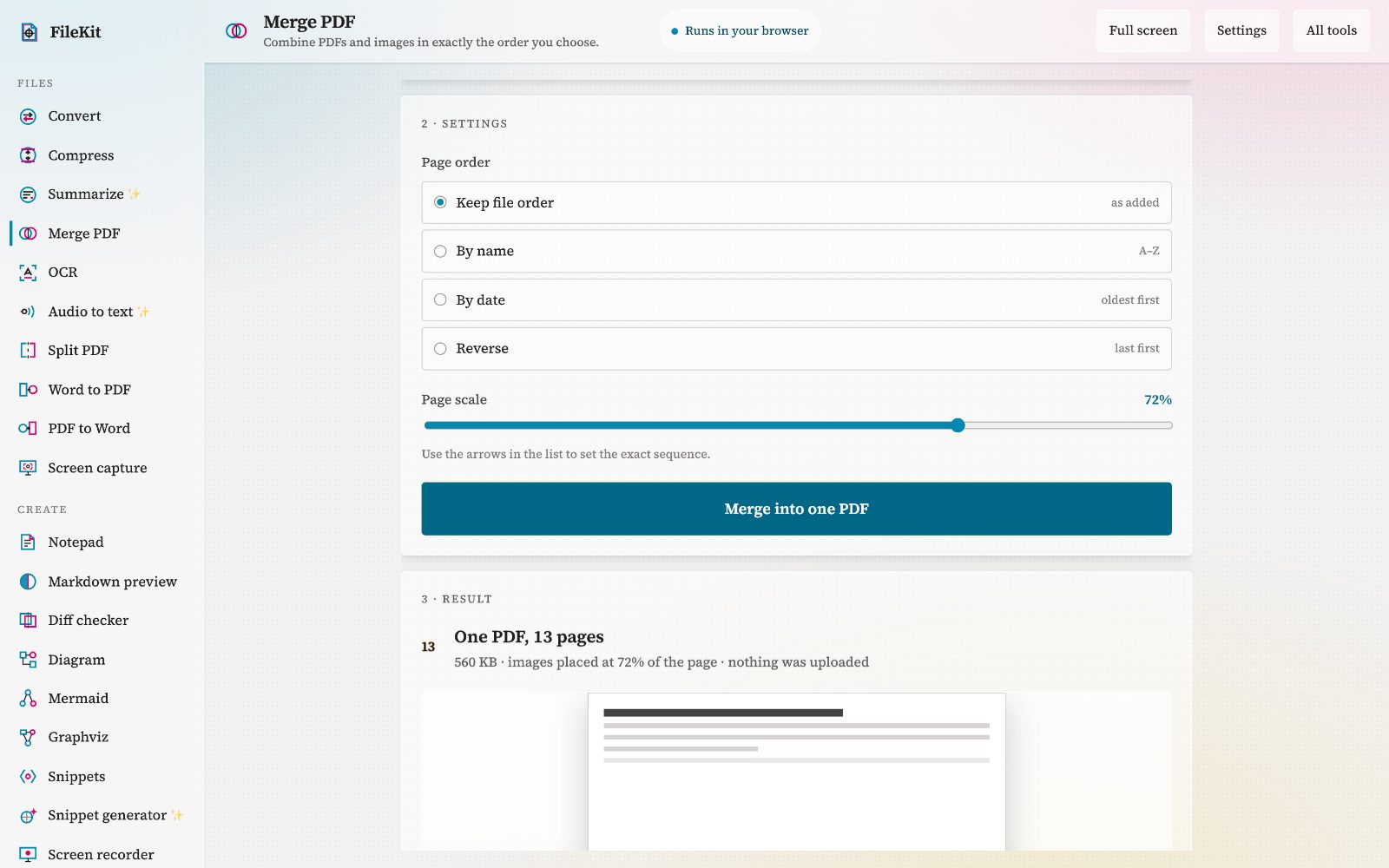The image size is (1389, 868).
Task: Select the Summarize icon in sidebar
Action: click(x=28, y=194)
